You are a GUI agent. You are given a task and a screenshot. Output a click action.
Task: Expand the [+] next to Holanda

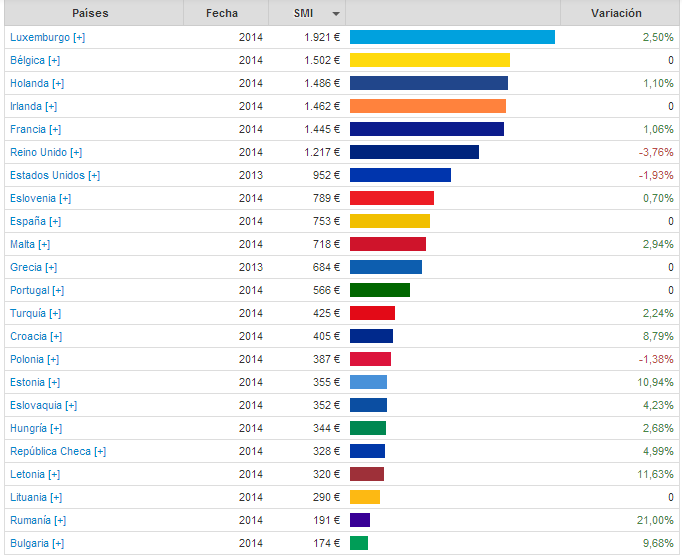(x=57, y=83)
